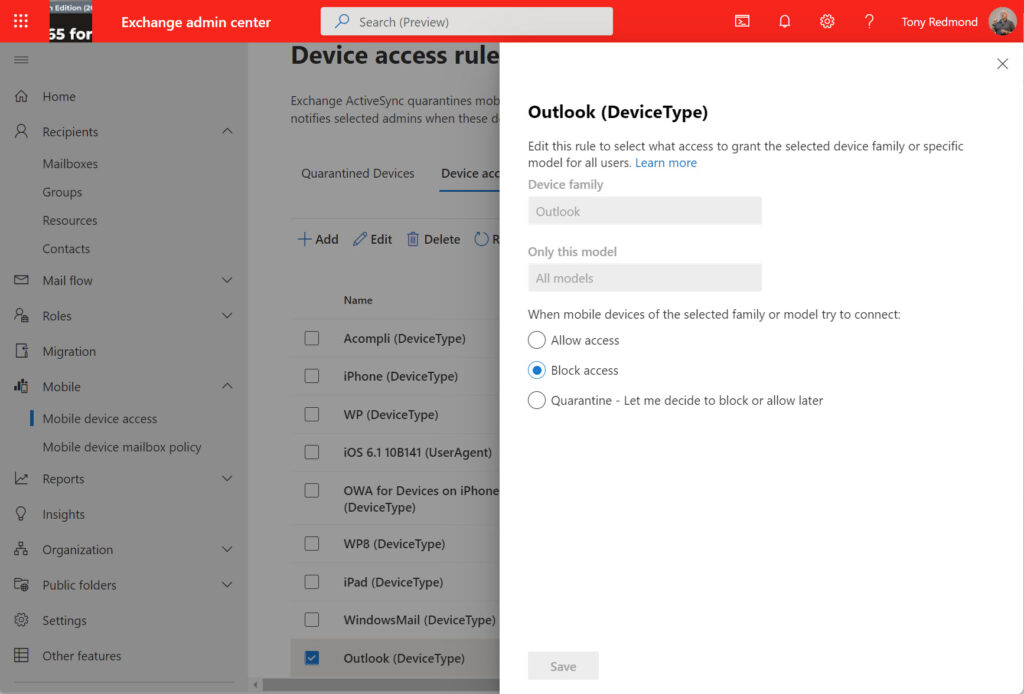This screenshot has width=1024, height=694.
Task: Expand the Public folders chevron
Action: point(227,584)
